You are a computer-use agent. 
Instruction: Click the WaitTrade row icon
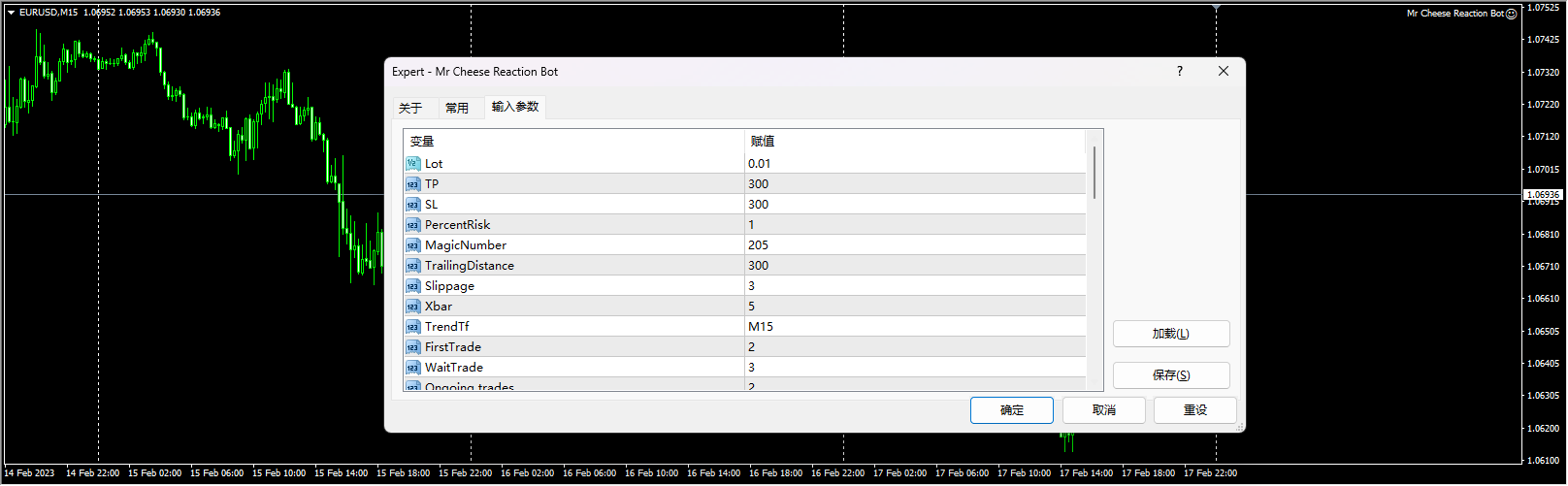412,368
